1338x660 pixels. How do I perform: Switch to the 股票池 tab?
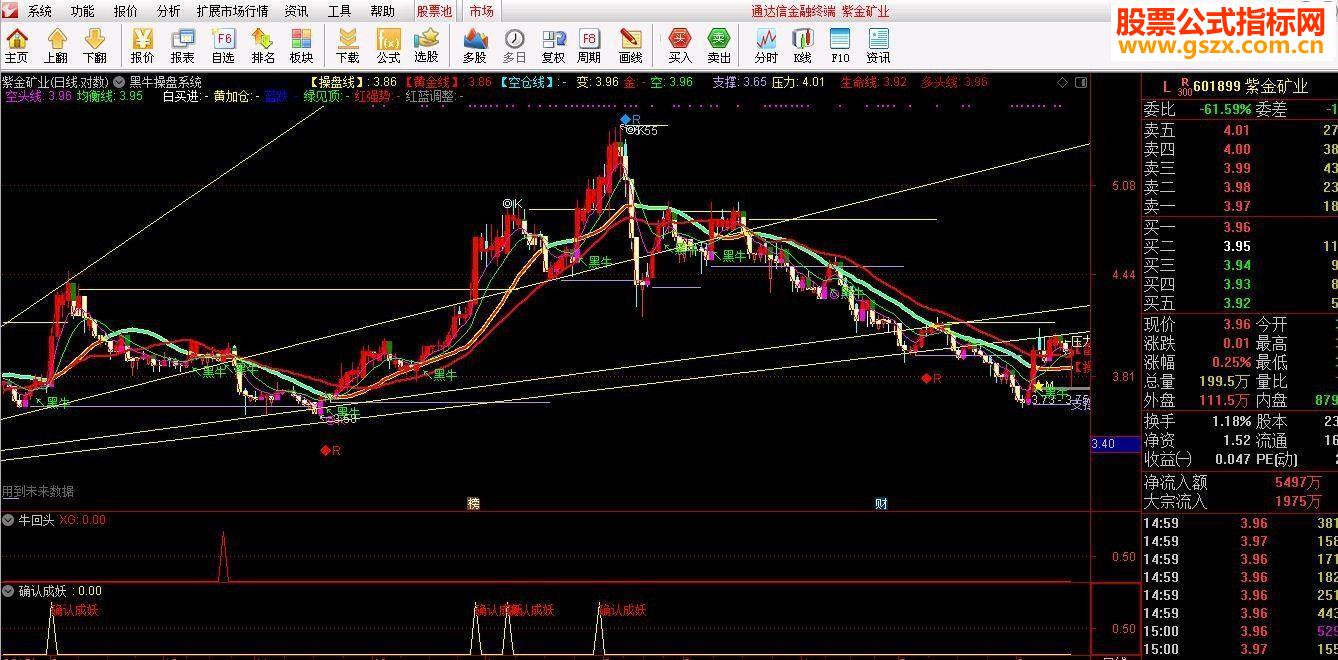tap(435, 11)
